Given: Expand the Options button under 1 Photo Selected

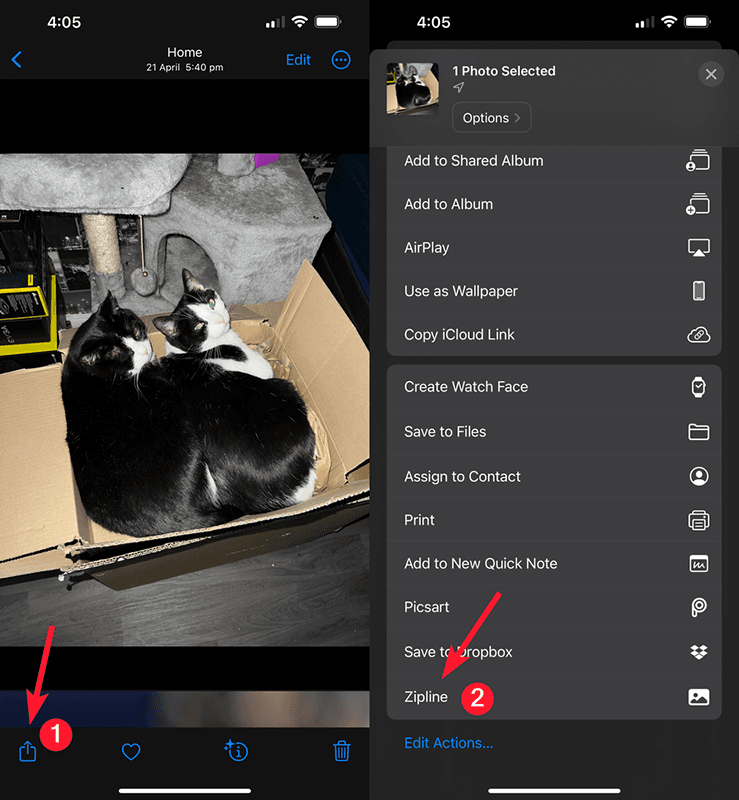Looking at the screenshot, I should pos(491,118).
